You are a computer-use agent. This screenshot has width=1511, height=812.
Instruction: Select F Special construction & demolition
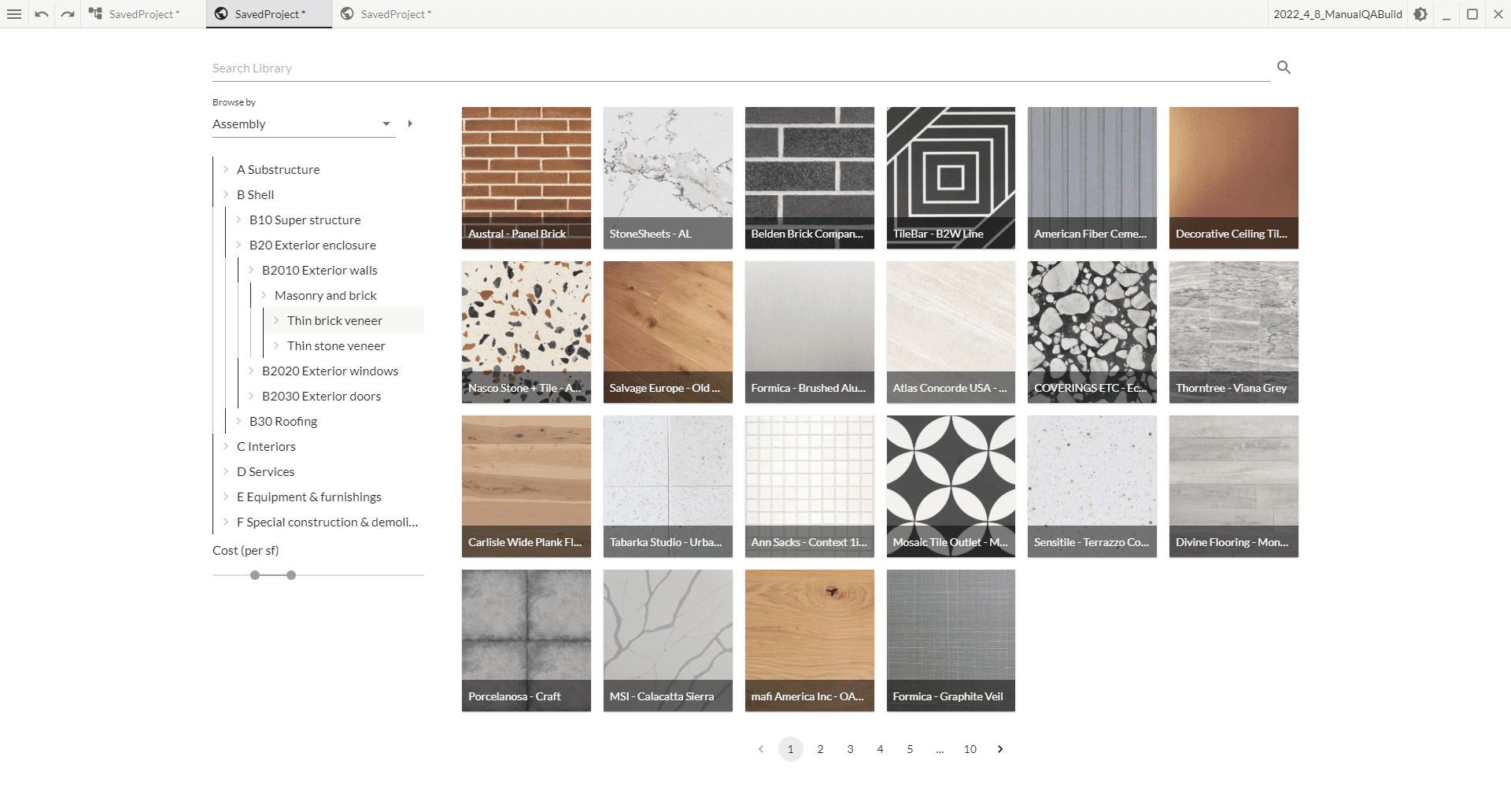327,522
